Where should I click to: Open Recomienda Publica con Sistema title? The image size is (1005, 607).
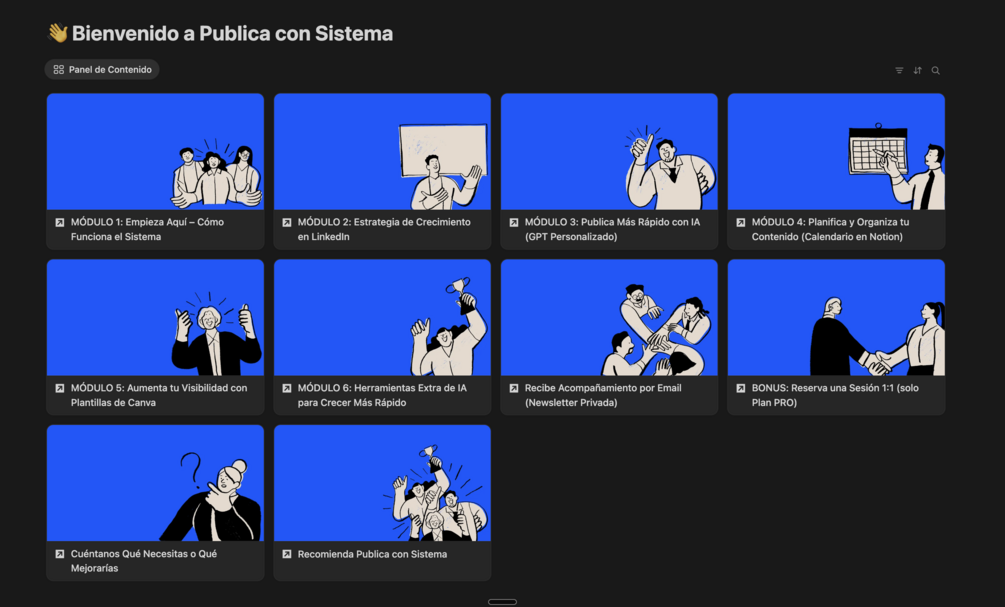pos(372,554)
